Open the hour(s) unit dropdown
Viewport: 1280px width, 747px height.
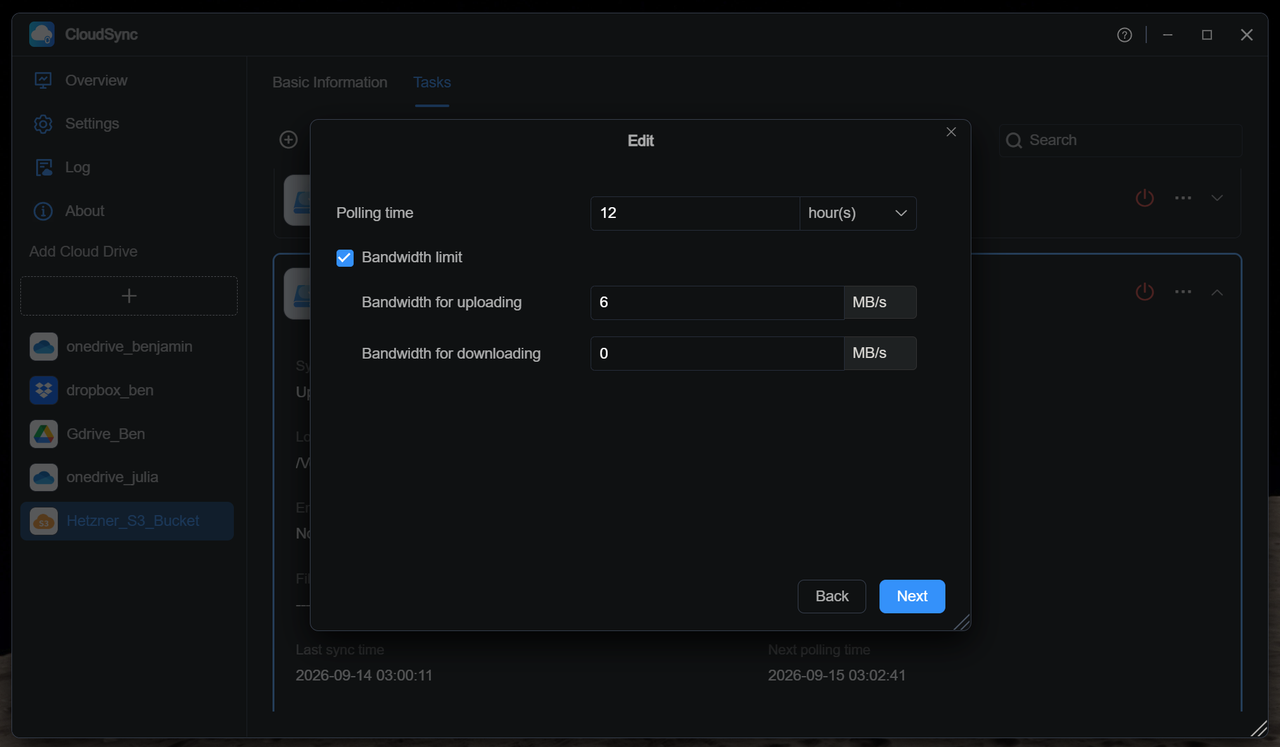pyautogui.click(x=858, y=213)
